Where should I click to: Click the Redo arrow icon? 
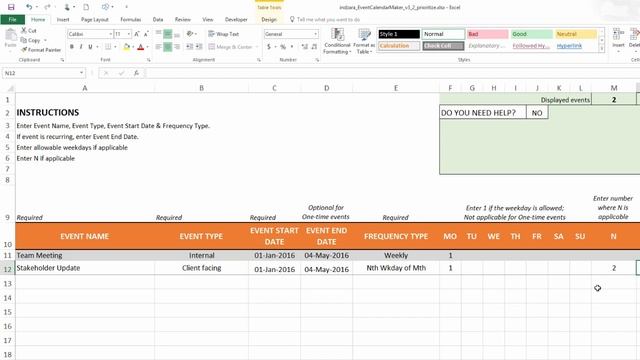(47, 7)
